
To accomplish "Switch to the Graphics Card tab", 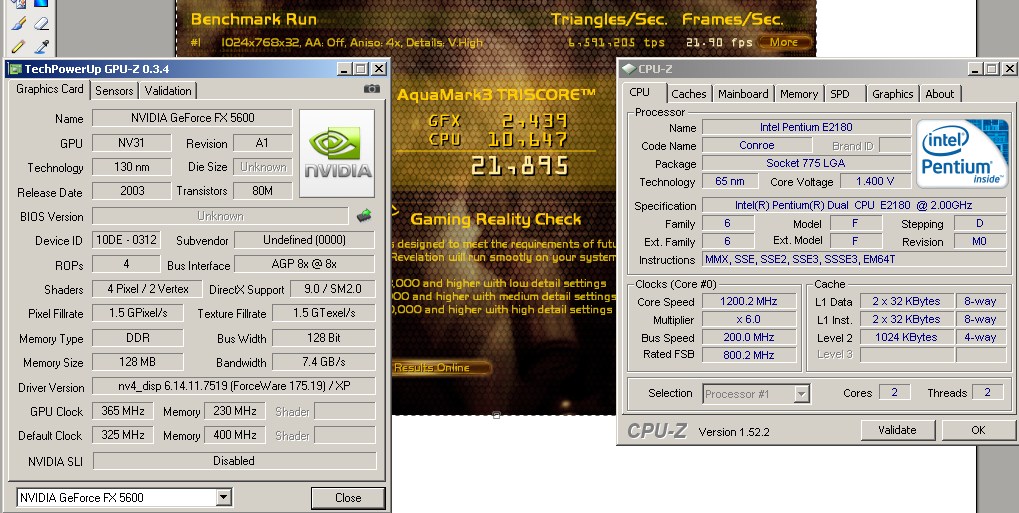I will pos(49,89).
